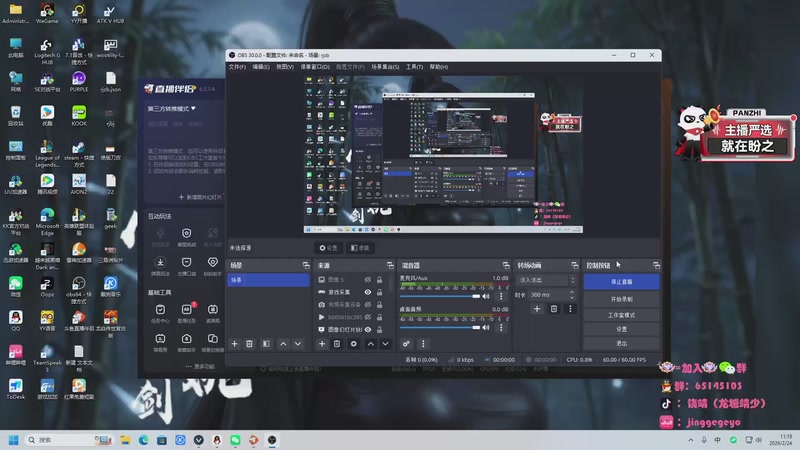Open 设置 button in control panel
The width and height of the screenshot is (800, 450).
tap(621, 330)
